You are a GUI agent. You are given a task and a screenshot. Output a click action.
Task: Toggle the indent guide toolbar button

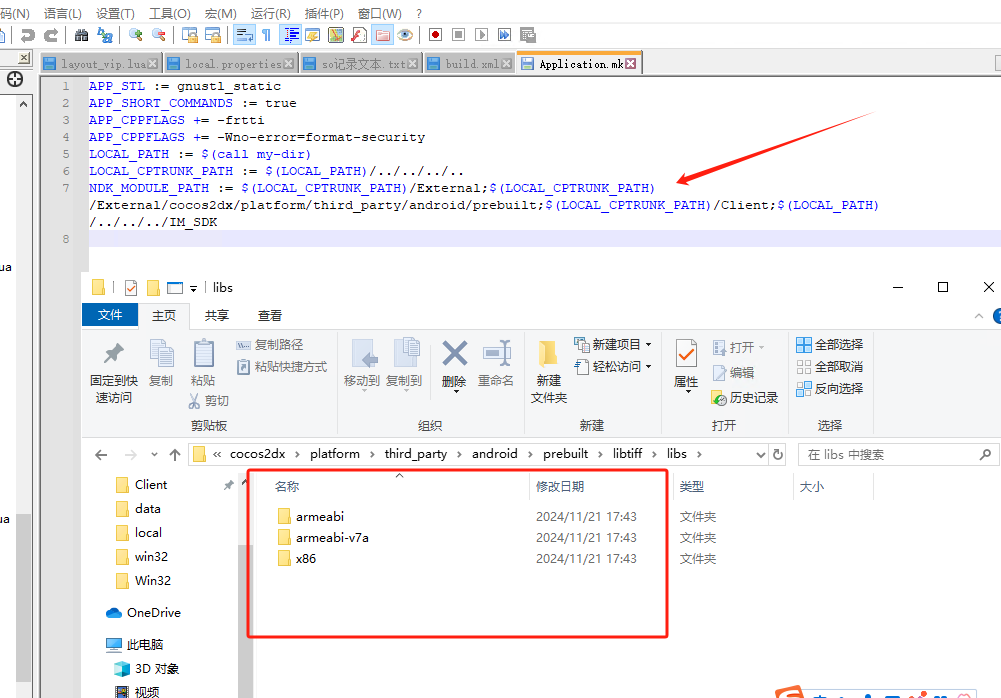291,35
